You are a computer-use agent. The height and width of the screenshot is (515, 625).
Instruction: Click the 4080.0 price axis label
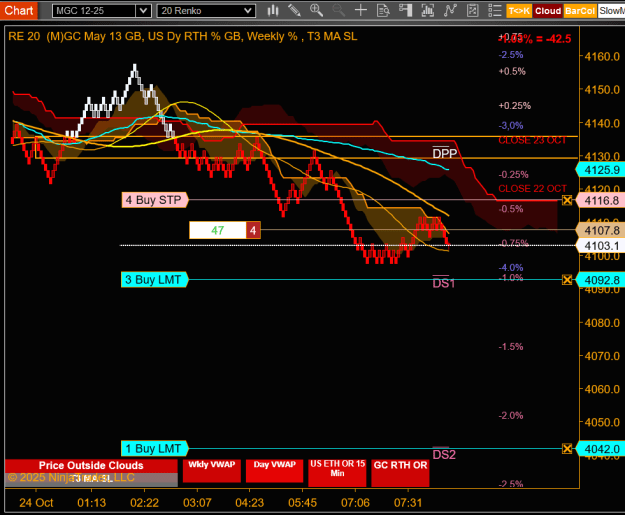point(602,322)
